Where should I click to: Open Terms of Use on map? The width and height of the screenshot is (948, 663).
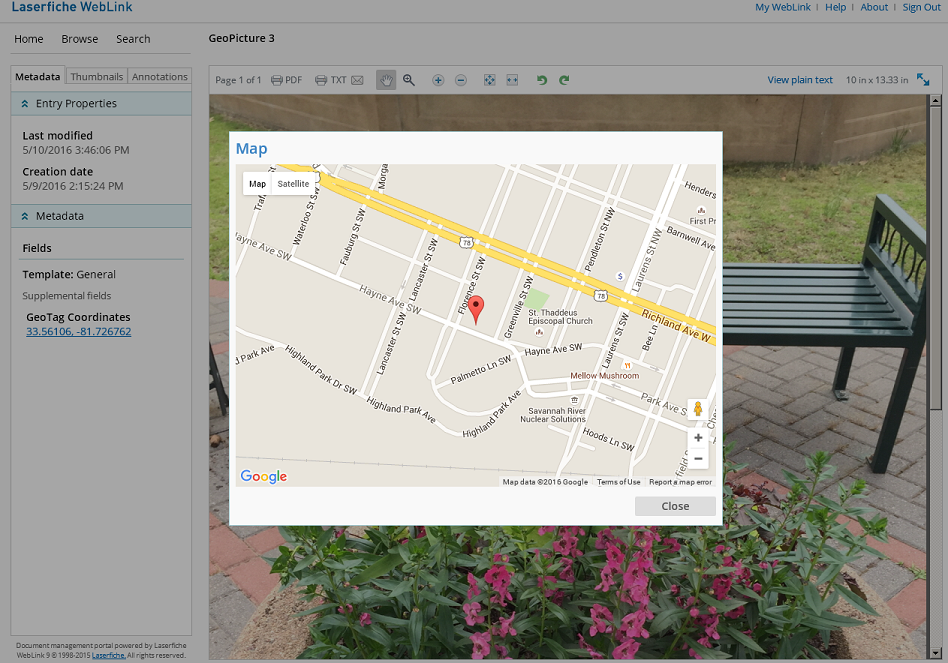pyautogui.click(x=618, y=482)
